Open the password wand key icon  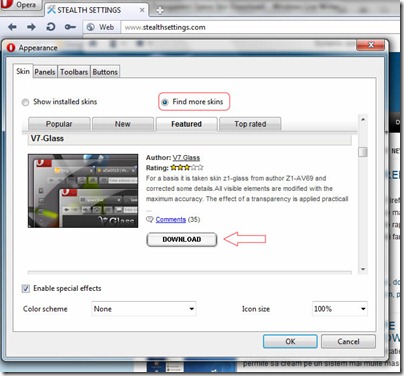click(x=70, y=27)
